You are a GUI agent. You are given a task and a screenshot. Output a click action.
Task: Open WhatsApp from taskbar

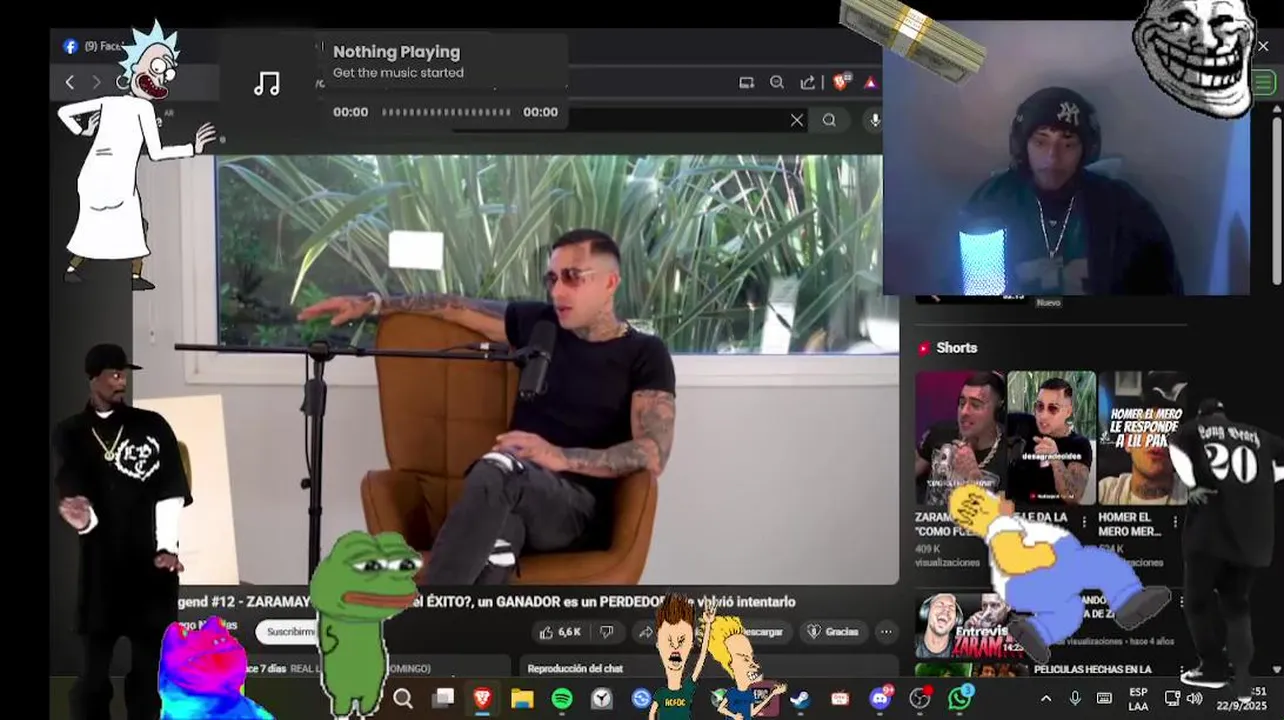tap(959, 698)
